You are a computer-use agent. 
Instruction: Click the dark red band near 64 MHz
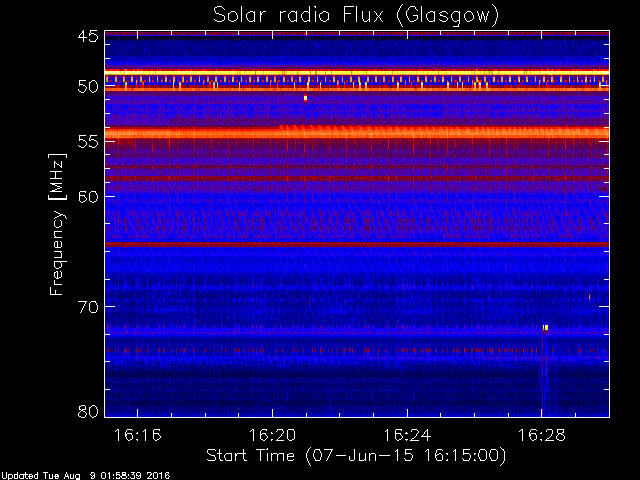pos(355,244)
